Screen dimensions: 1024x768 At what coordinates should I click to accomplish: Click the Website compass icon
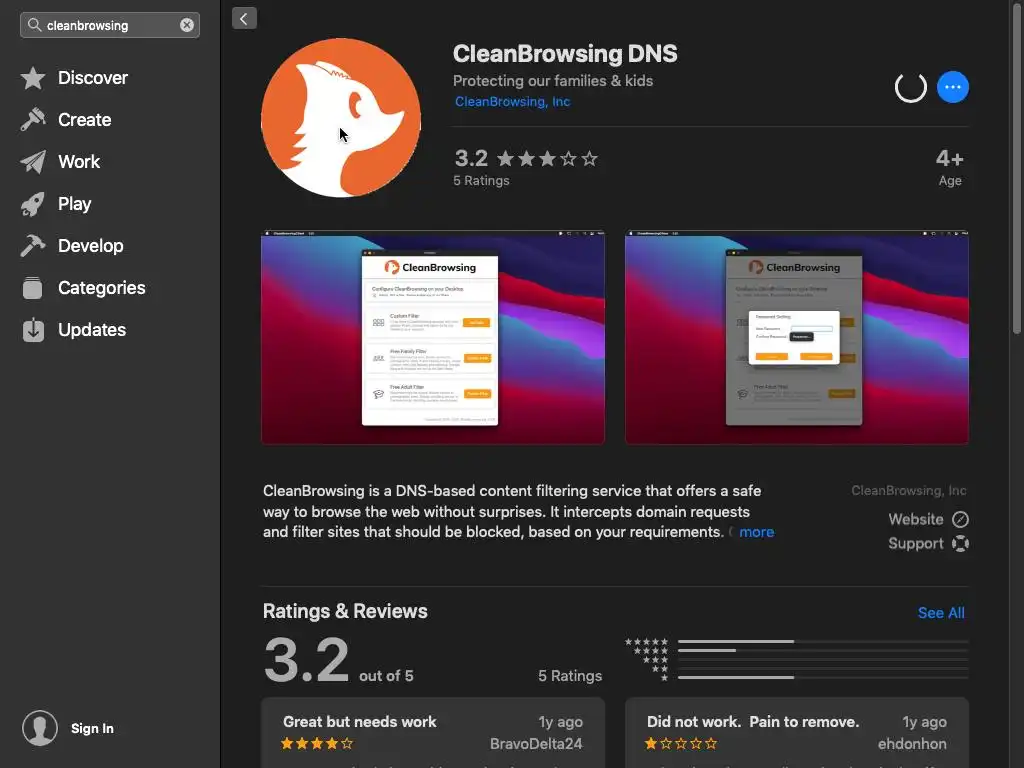pos(960,519)
